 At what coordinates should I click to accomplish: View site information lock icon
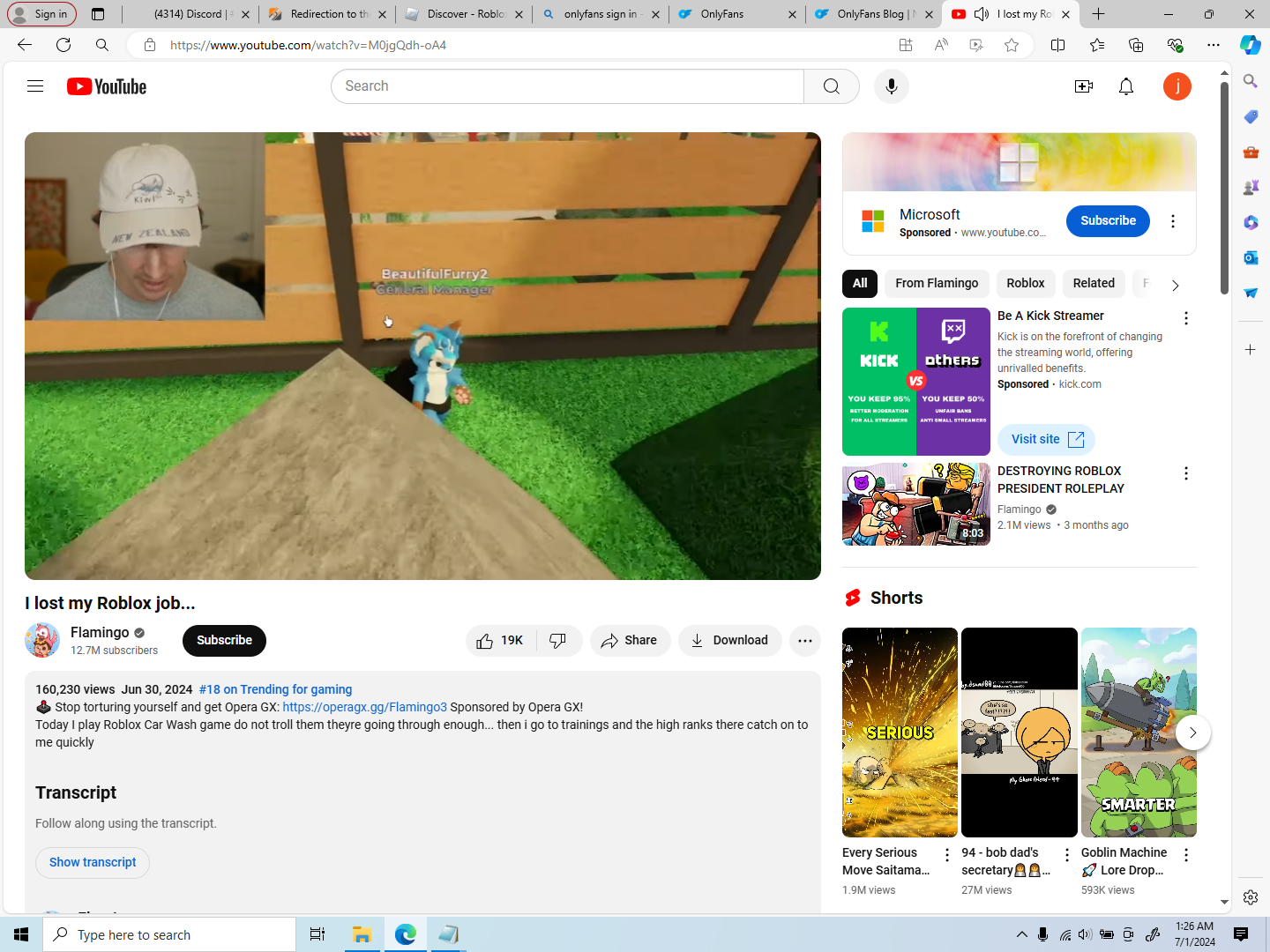click(150, 45)
